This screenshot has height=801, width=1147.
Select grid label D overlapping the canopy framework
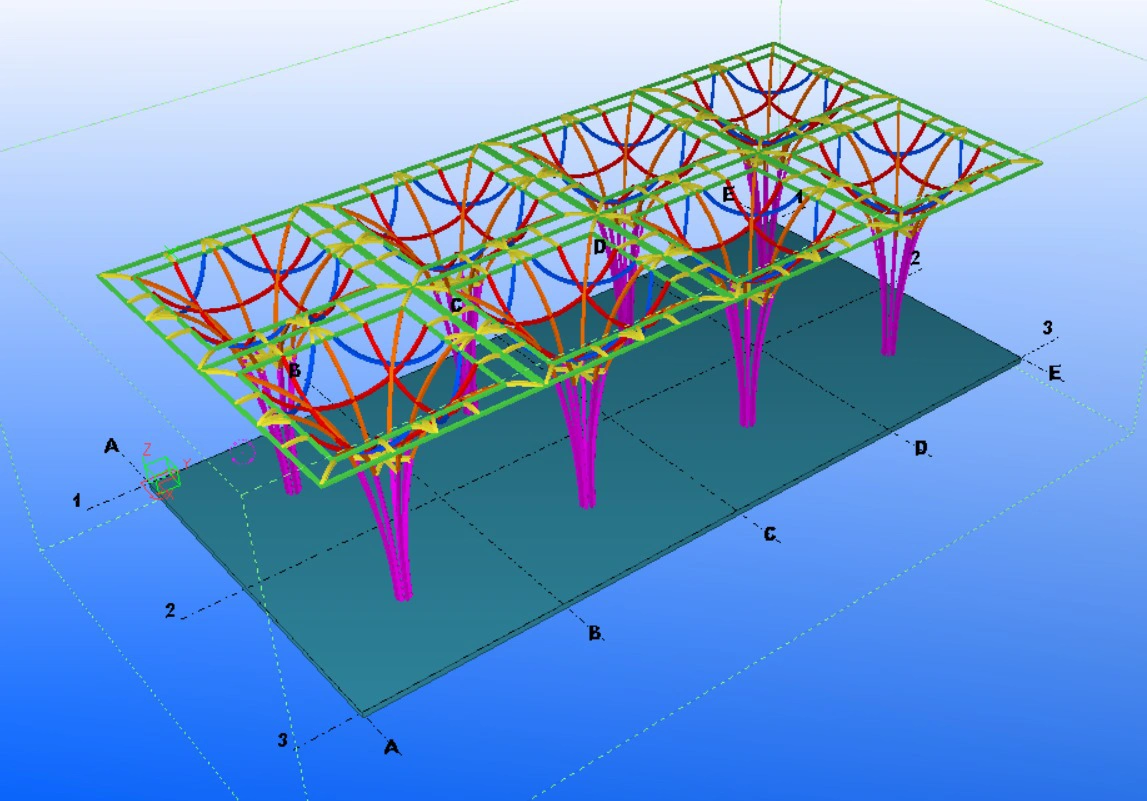tap(600, 247)
